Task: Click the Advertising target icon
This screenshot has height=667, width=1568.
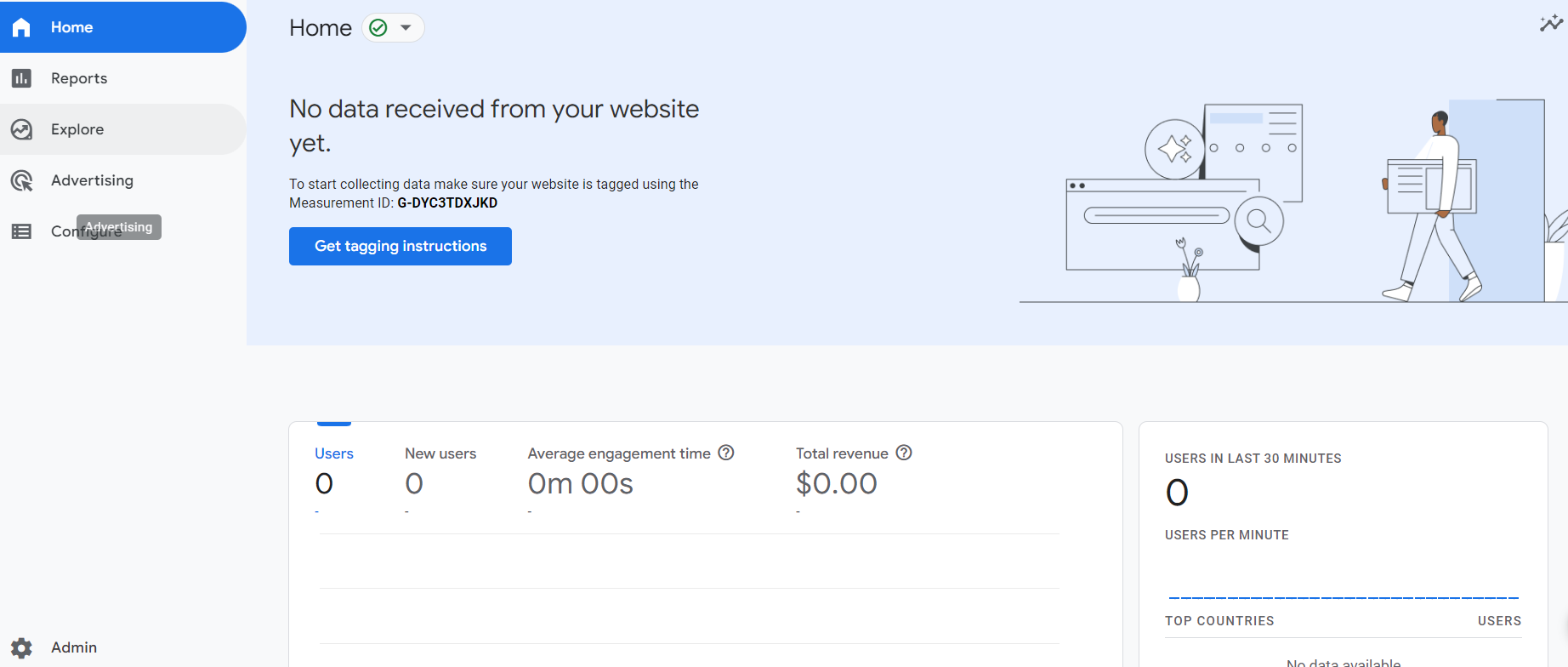Action: pyautogui.click(x=21, y=180)
